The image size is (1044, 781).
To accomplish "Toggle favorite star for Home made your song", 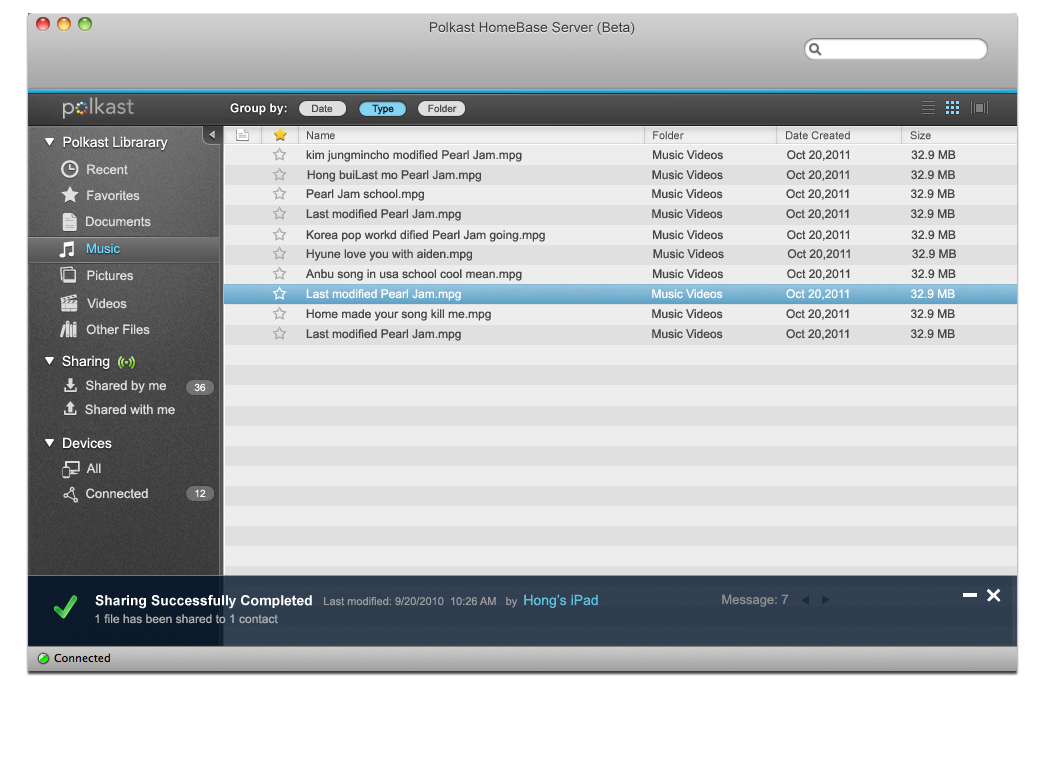I will pyautogui.click(x=280, y=314).
